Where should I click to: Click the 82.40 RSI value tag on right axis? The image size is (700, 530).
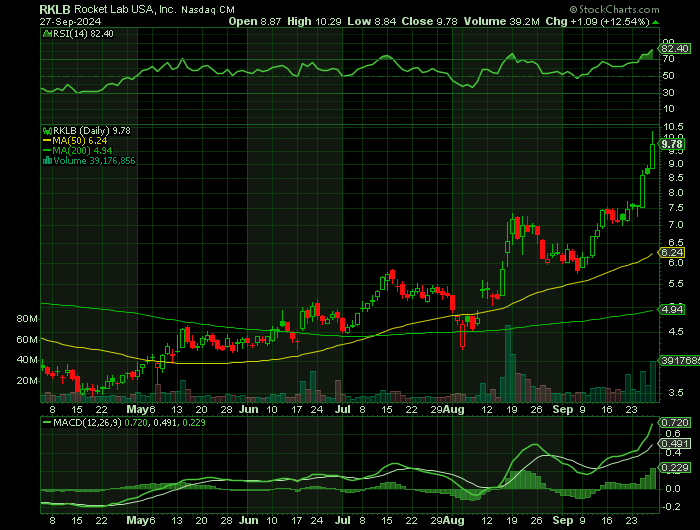(675, 48)
